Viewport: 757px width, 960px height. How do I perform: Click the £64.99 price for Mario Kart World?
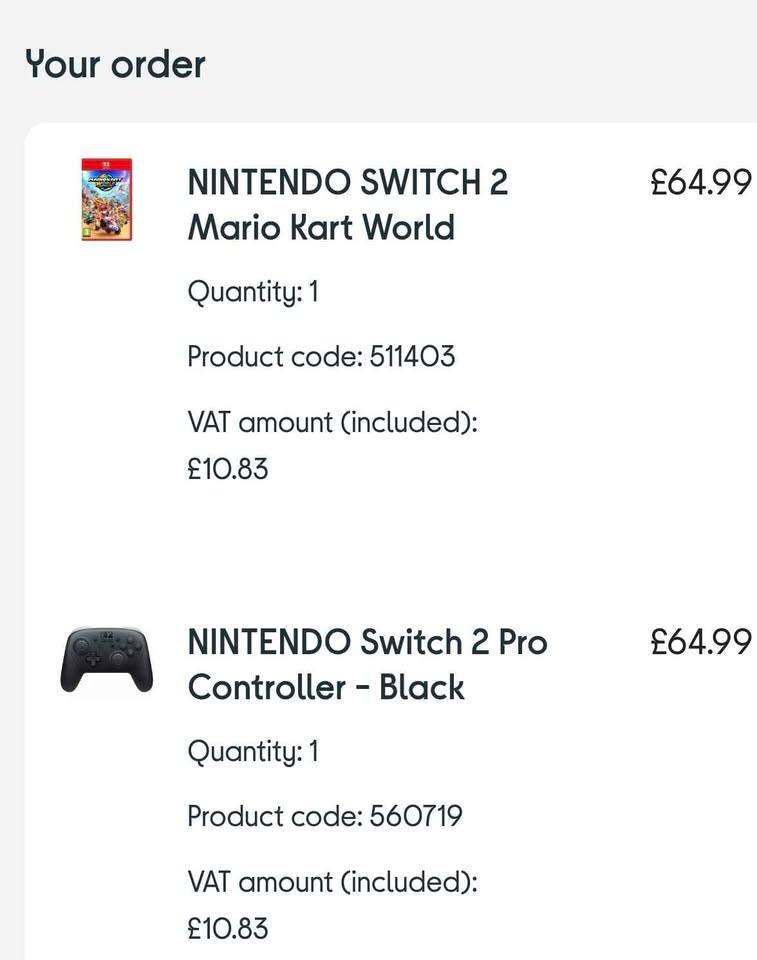click(x=700, y=183)
